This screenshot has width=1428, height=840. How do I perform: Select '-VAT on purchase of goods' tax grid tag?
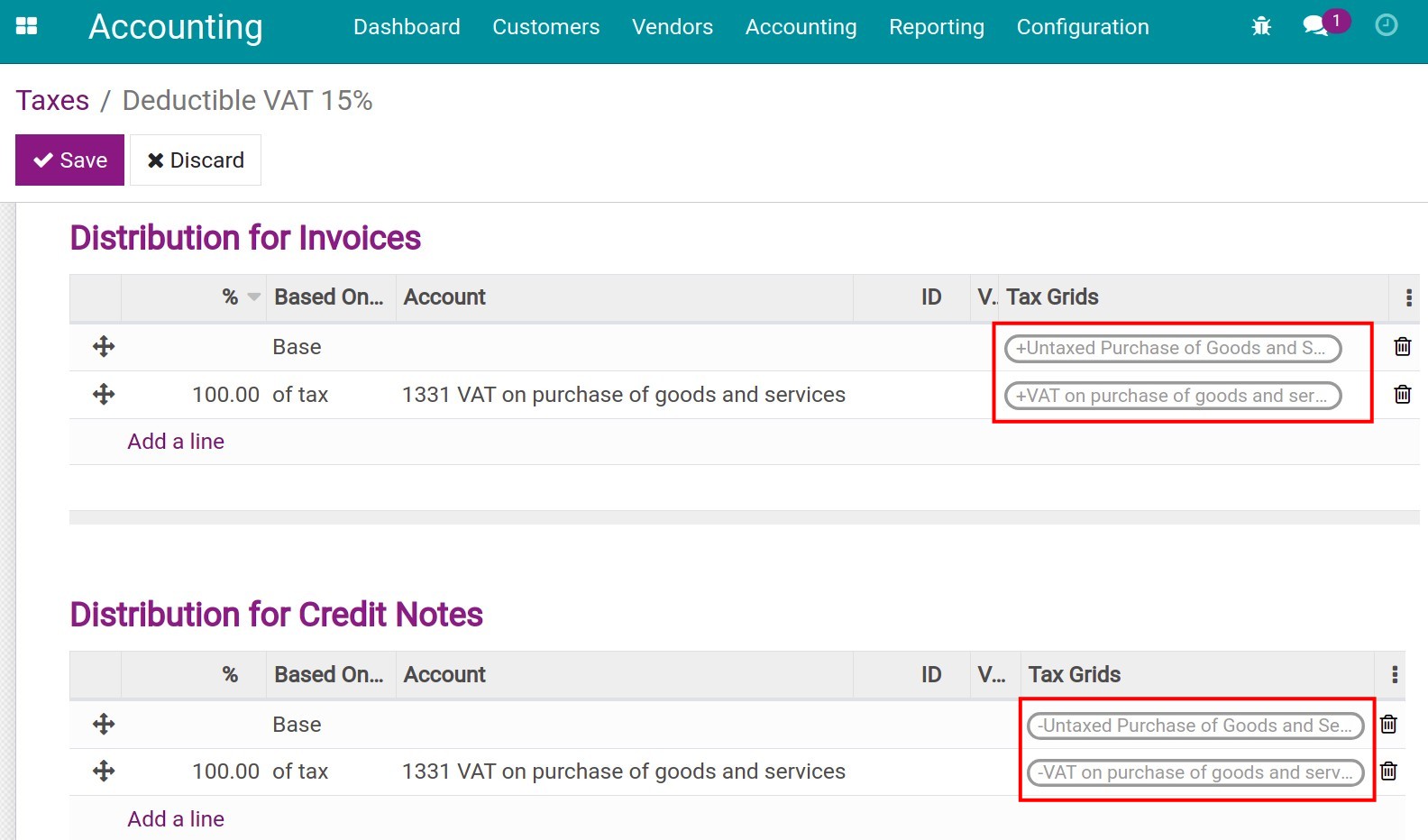(1195, 772)
